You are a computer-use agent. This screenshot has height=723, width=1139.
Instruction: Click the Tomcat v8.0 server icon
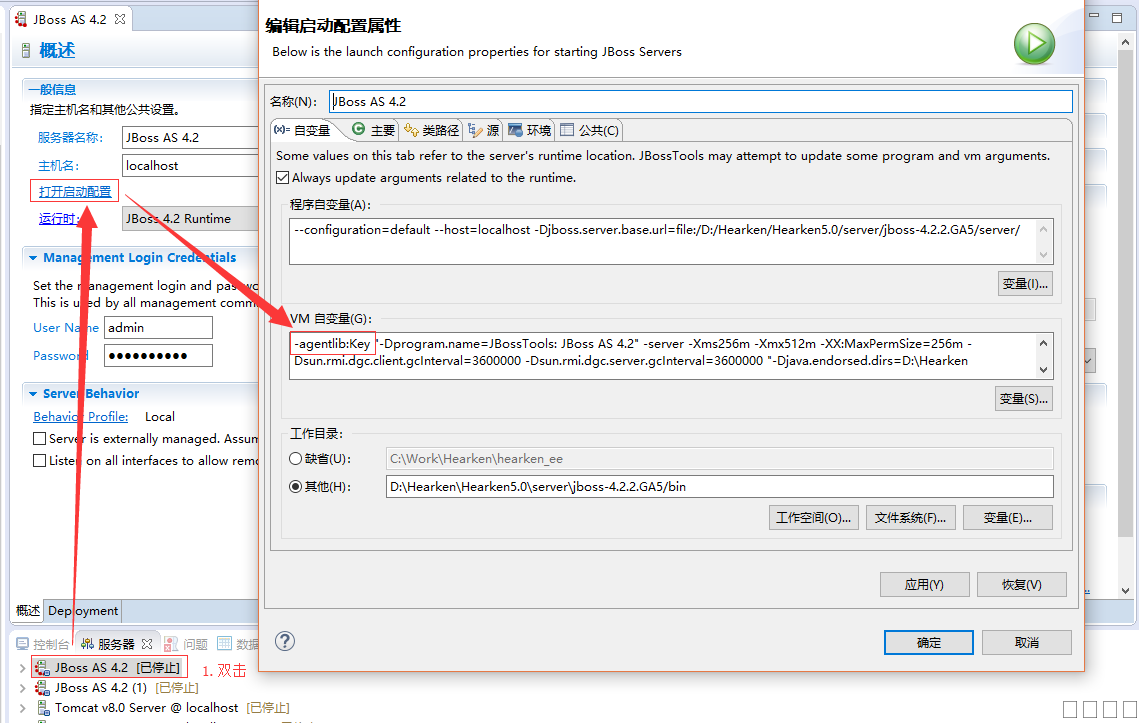42,707
